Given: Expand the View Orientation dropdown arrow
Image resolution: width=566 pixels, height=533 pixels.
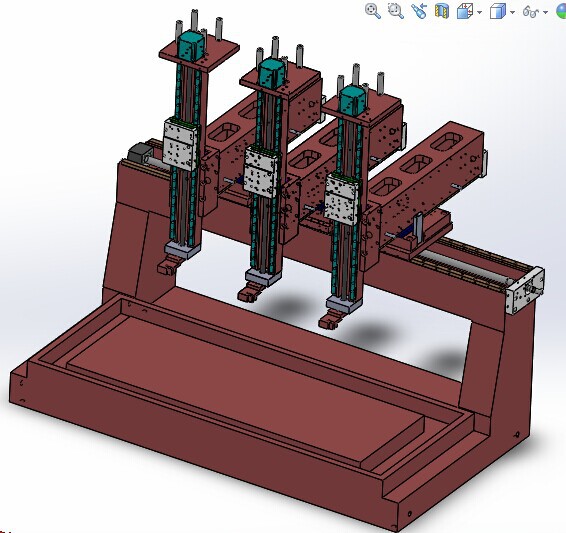Looking at the screenshot, I should 479,12.
